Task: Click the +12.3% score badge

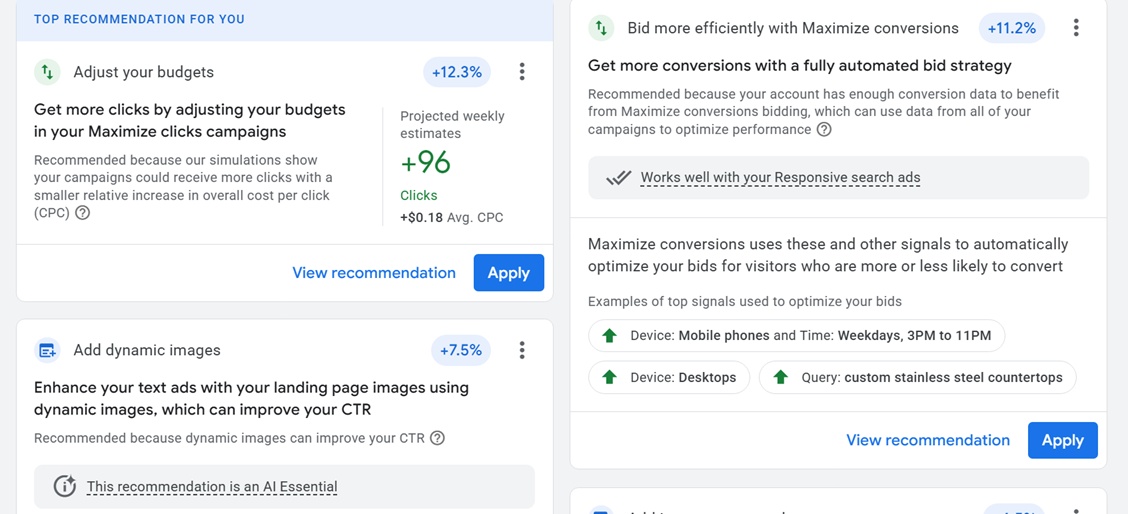Action: pyautogui.click(x=457, y=72)
